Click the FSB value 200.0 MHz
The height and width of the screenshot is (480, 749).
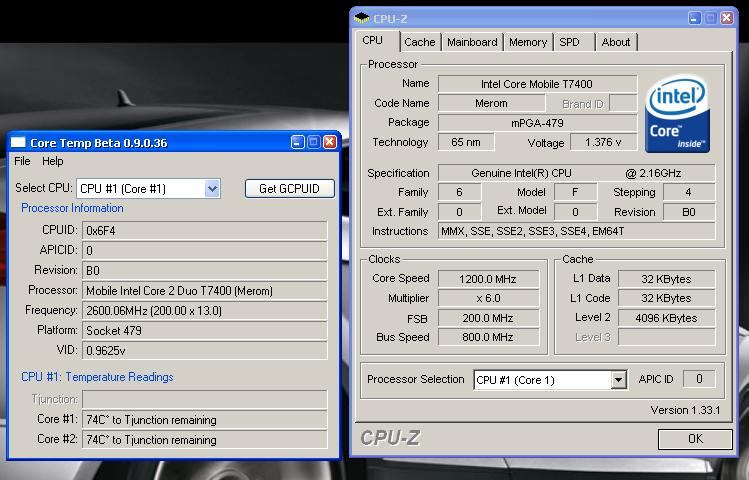(488, 318)
